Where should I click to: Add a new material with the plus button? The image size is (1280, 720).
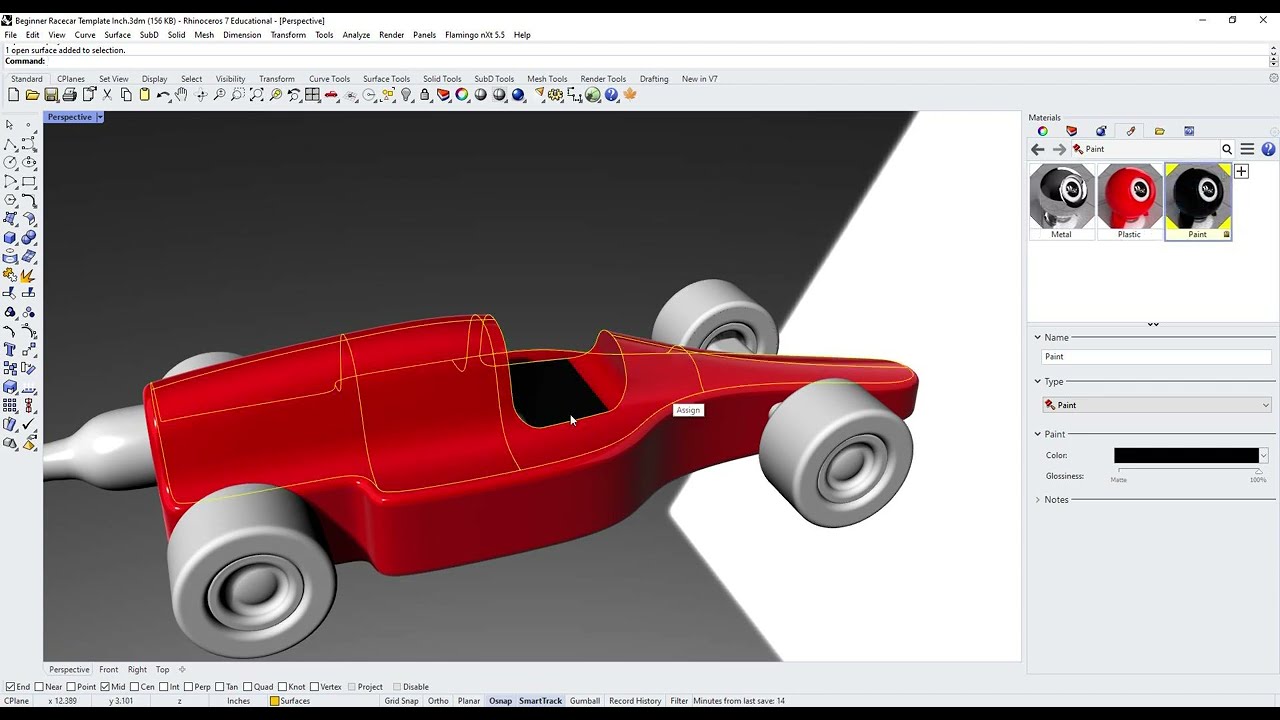coord(1241,172)
